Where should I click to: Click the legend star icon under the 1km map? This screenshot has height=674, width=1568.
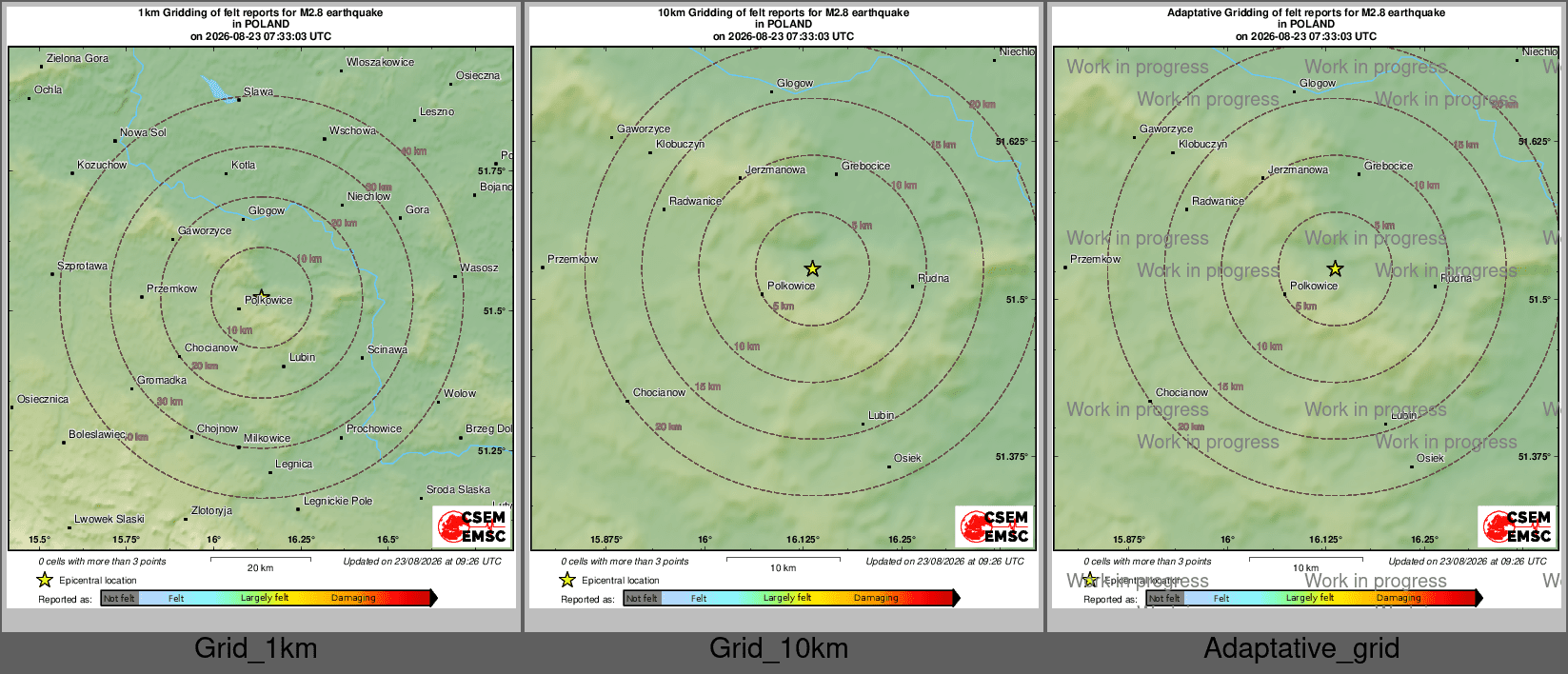[45, 580]
